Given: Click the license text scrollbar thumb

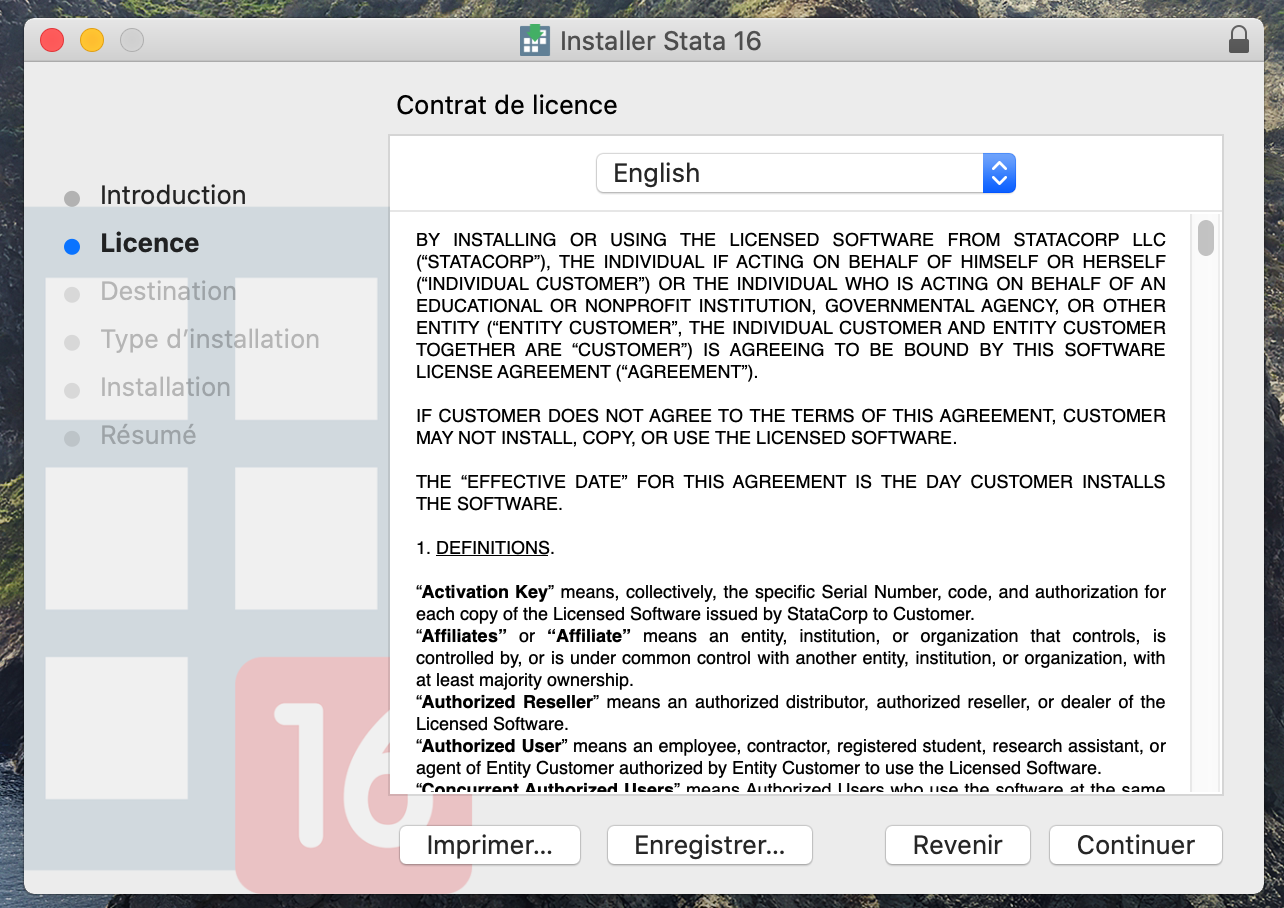Looking at the screenshot, I should (1206, 238).
